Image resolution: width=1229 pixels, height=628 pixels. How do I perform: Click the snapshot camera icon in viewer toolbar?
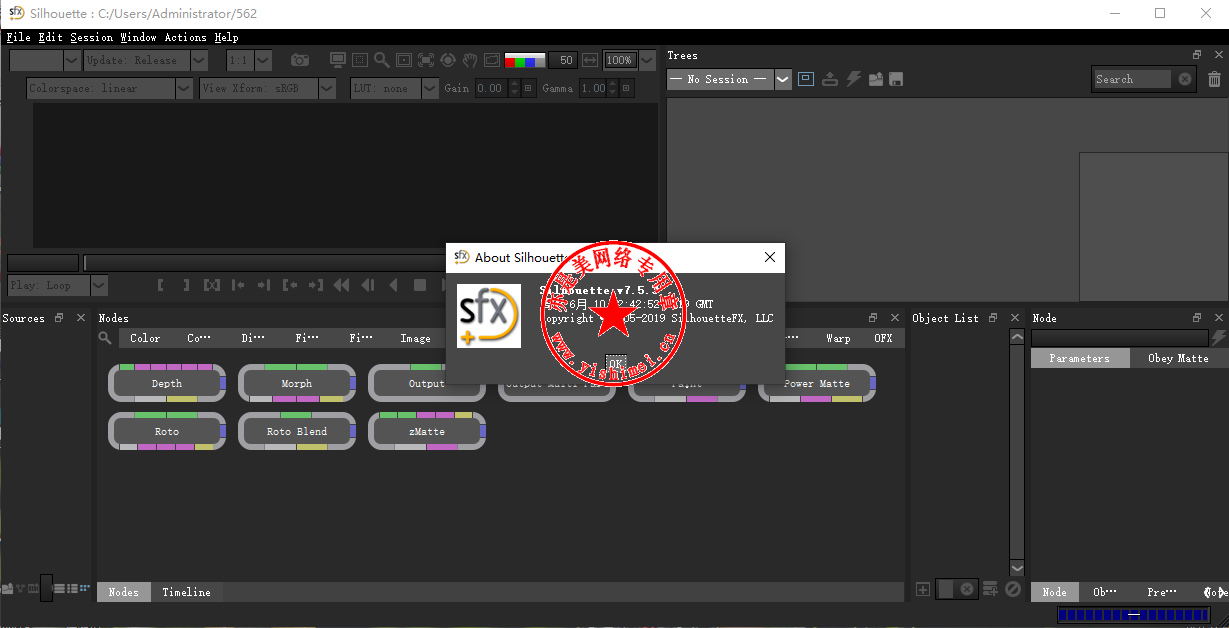click(300, 61)
